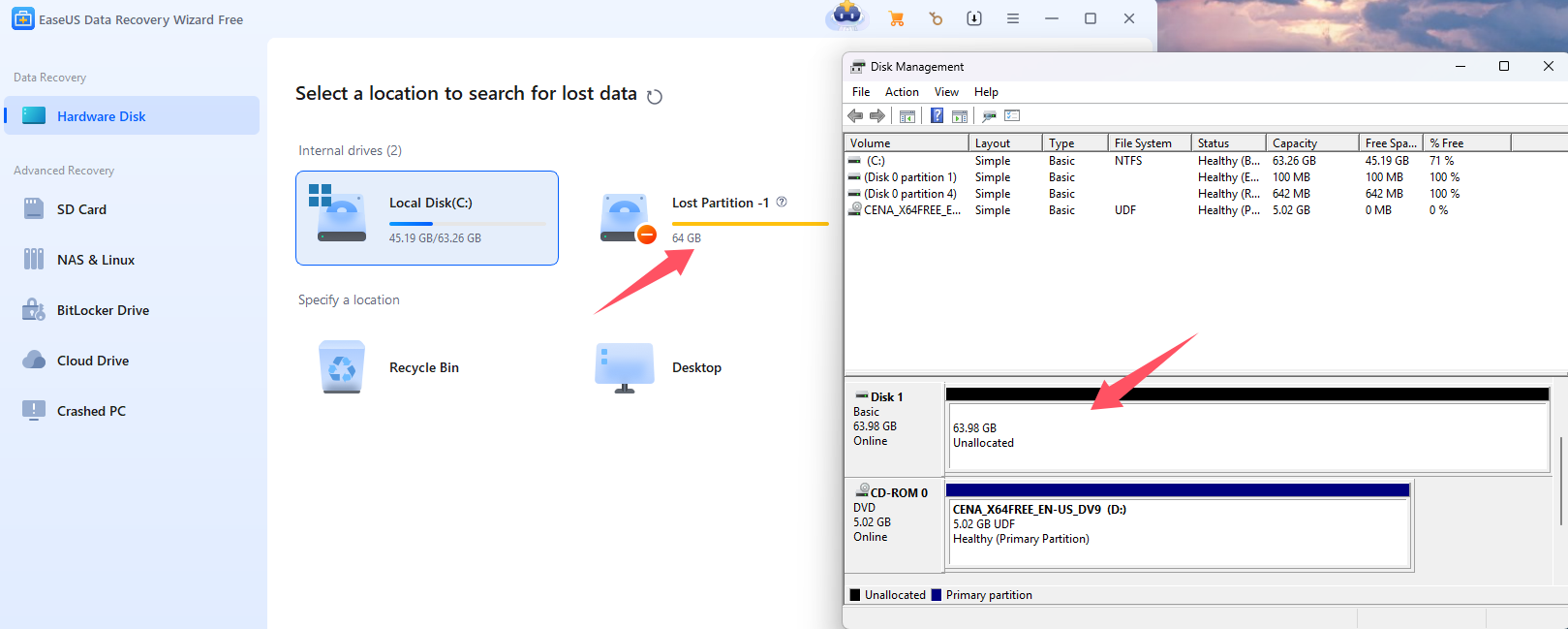1568x629 pixels.
Task: Minimize the EaseUS Data Recovery window
Action: point(1052,18)
